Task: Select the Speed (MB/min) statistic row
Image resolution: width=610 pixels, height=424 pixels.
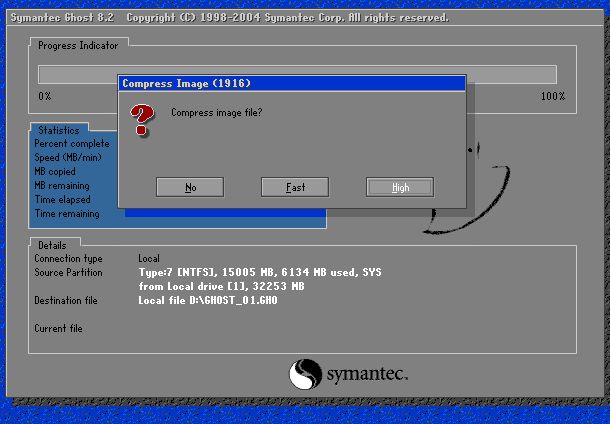Action: [68, 158]
